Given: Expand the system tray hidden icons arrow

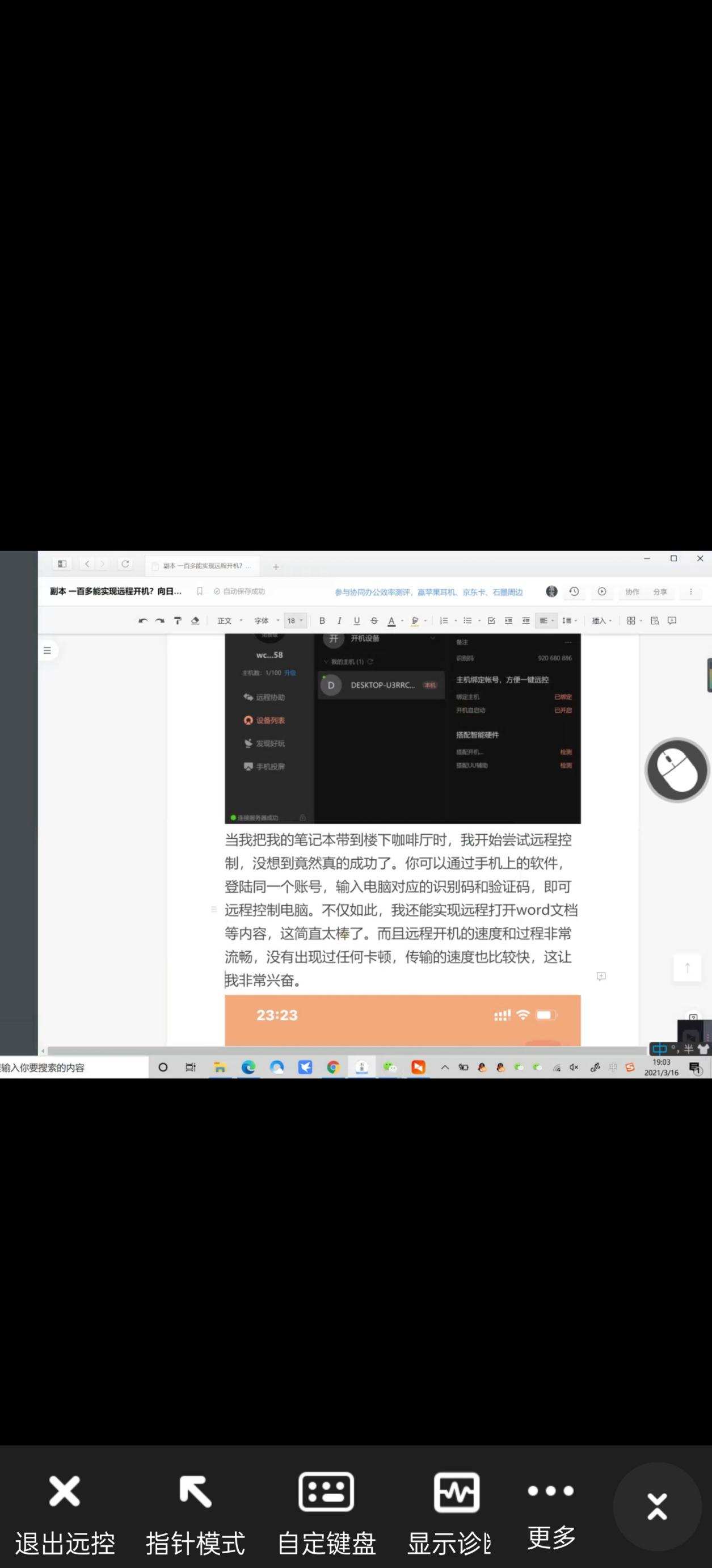Looking at the screenshot, I should point(445,1067).
